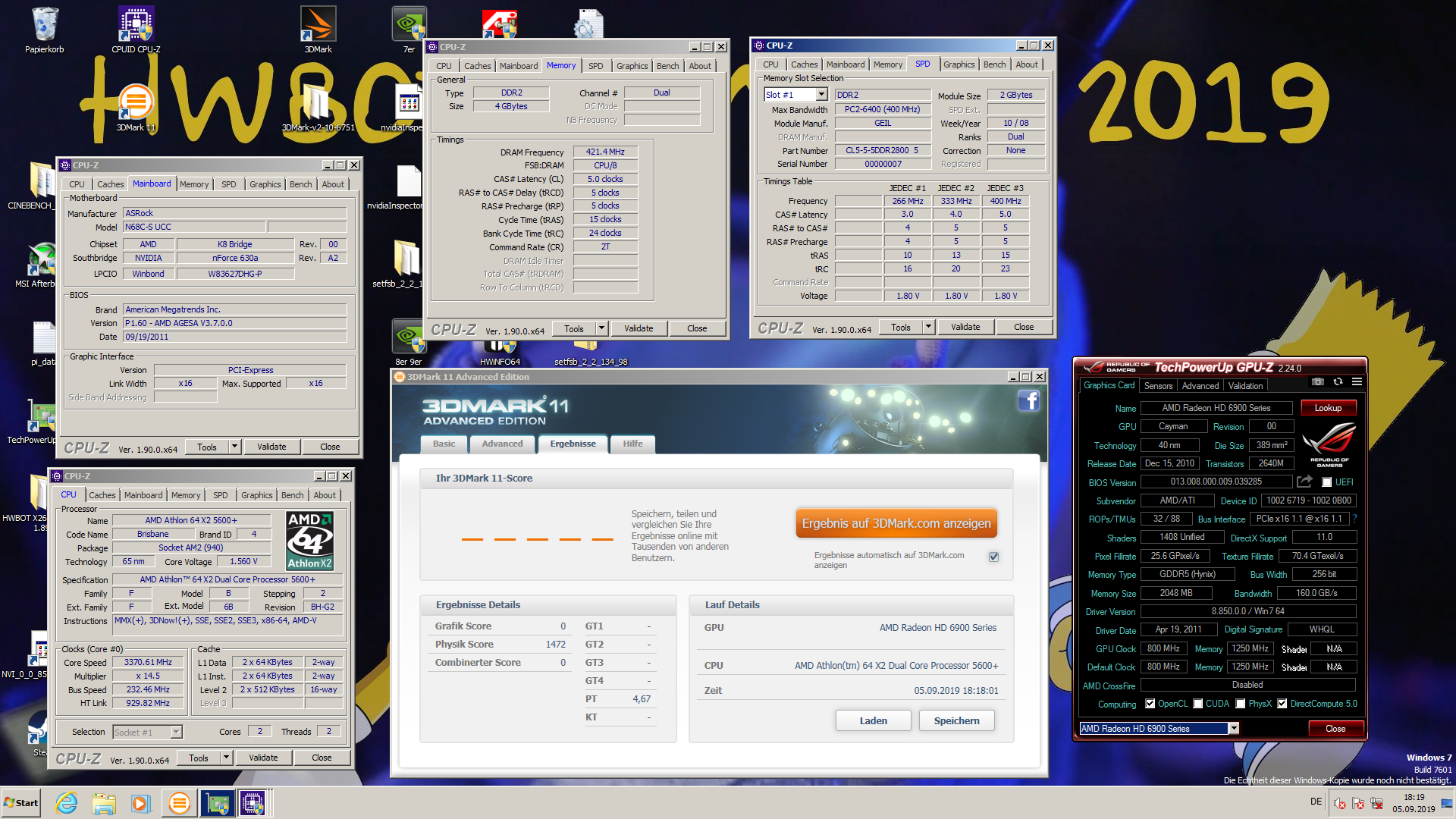Image resolution: width=1456 pixels, height=819 pixels.
Task: Click the Facebook icon in 3DMark 11
Action: click(x=1028, y=400)
